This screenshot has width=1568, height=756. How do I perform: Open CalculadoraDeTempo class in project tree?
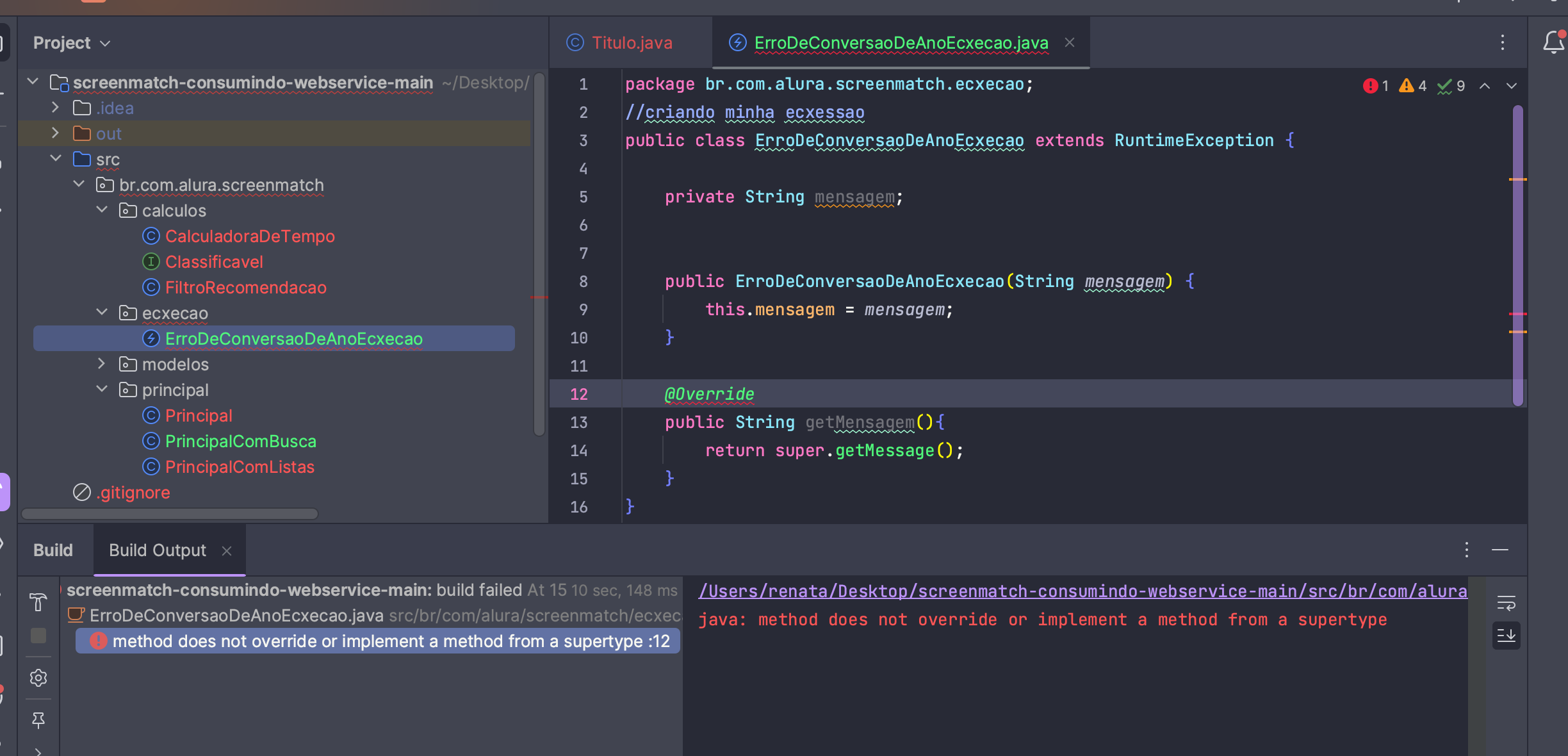point(250,235)
